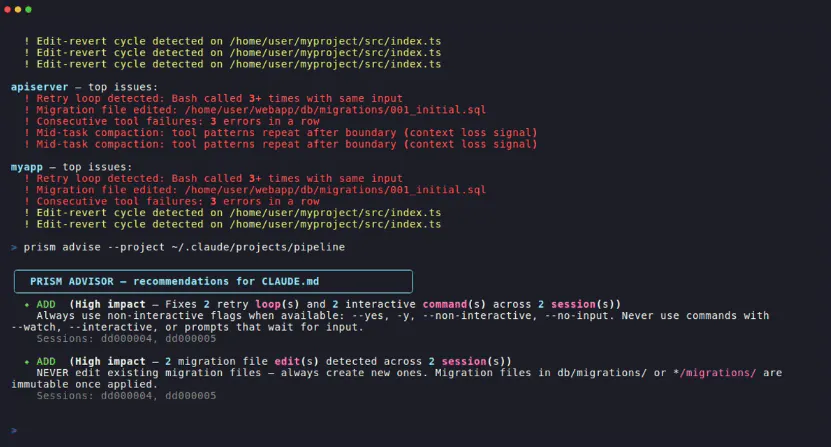Click the '--watch' flag text

pos(33,327)
